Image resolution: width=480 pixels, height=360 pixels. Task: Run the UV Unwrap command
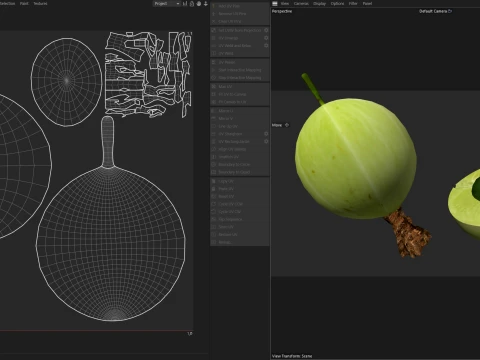point(240,38)
